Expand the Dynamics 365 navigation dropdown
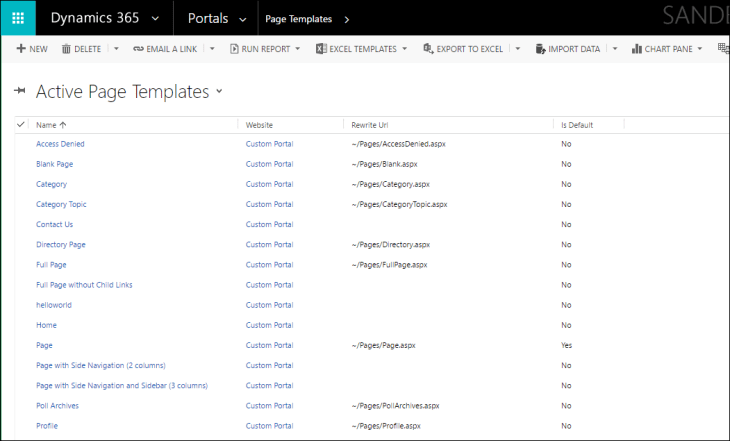 pyautogui.click(x=153, y=19)
